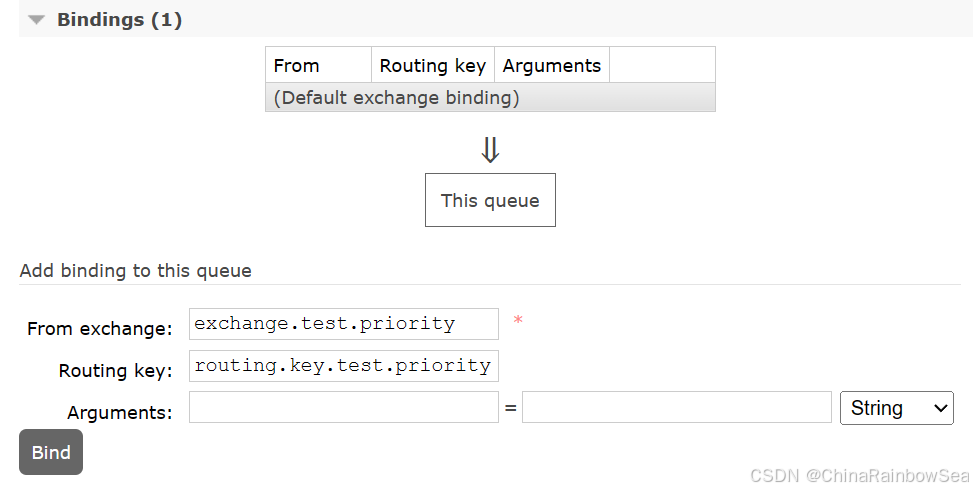
Task: Click the downward double arrow icon
Action: coord(490,150)
